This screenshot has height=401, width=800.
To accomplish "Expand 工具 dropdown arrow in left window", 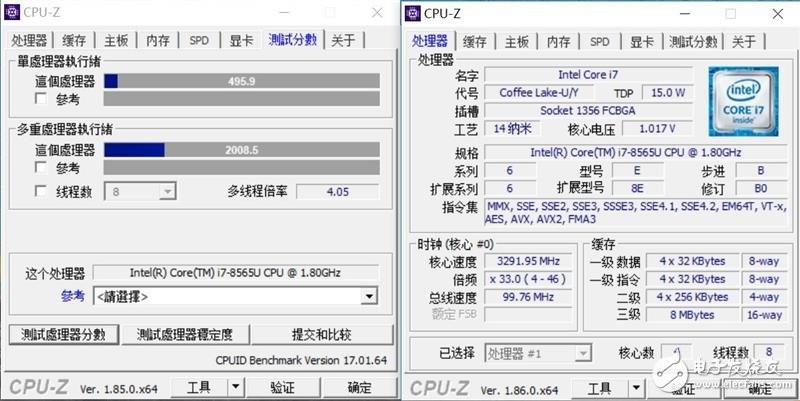I will click(x=235, y=387).
